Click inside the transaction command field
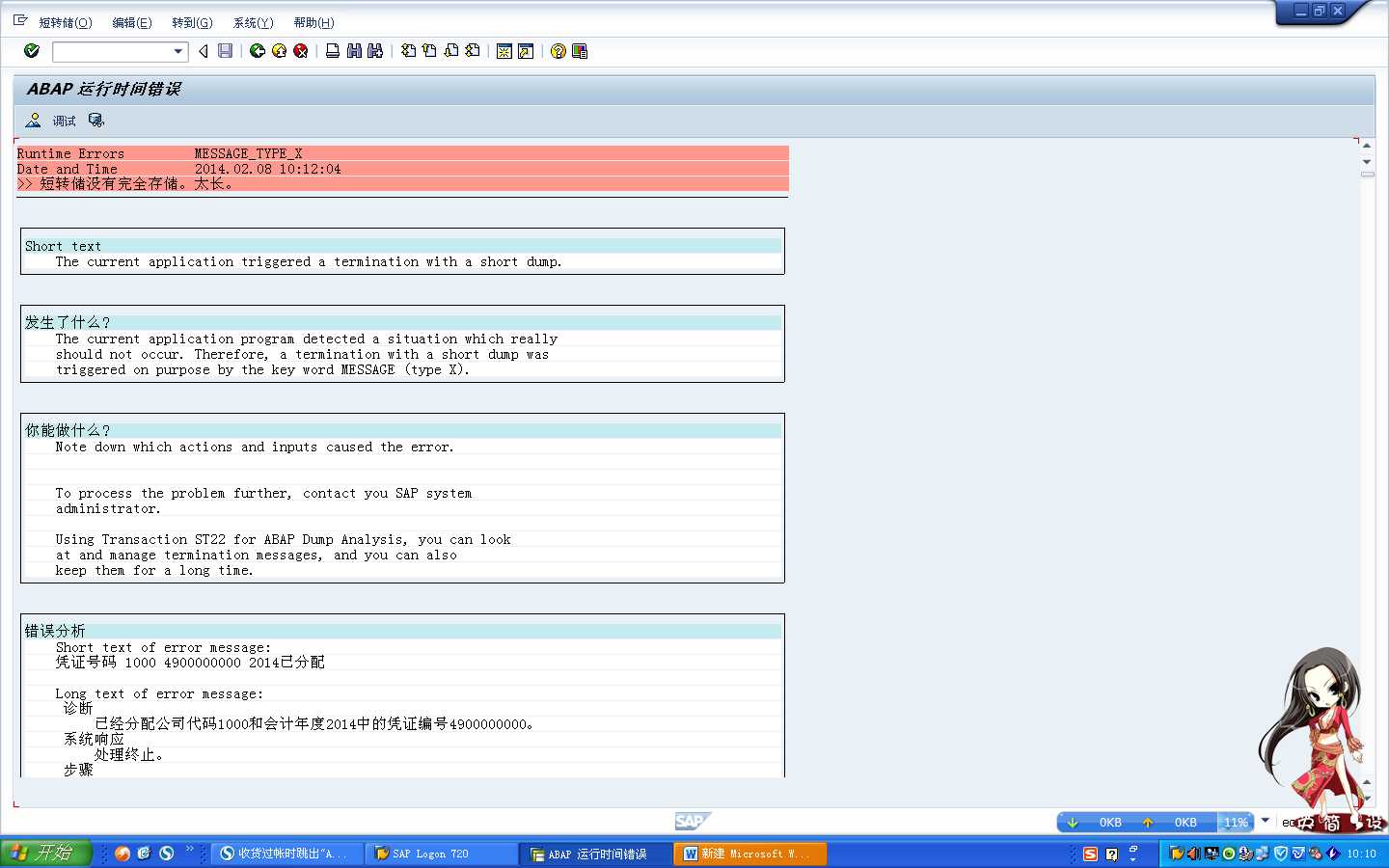Image resolution: width=1389 pixels, height=868 pixels. (x=112, y=51)
